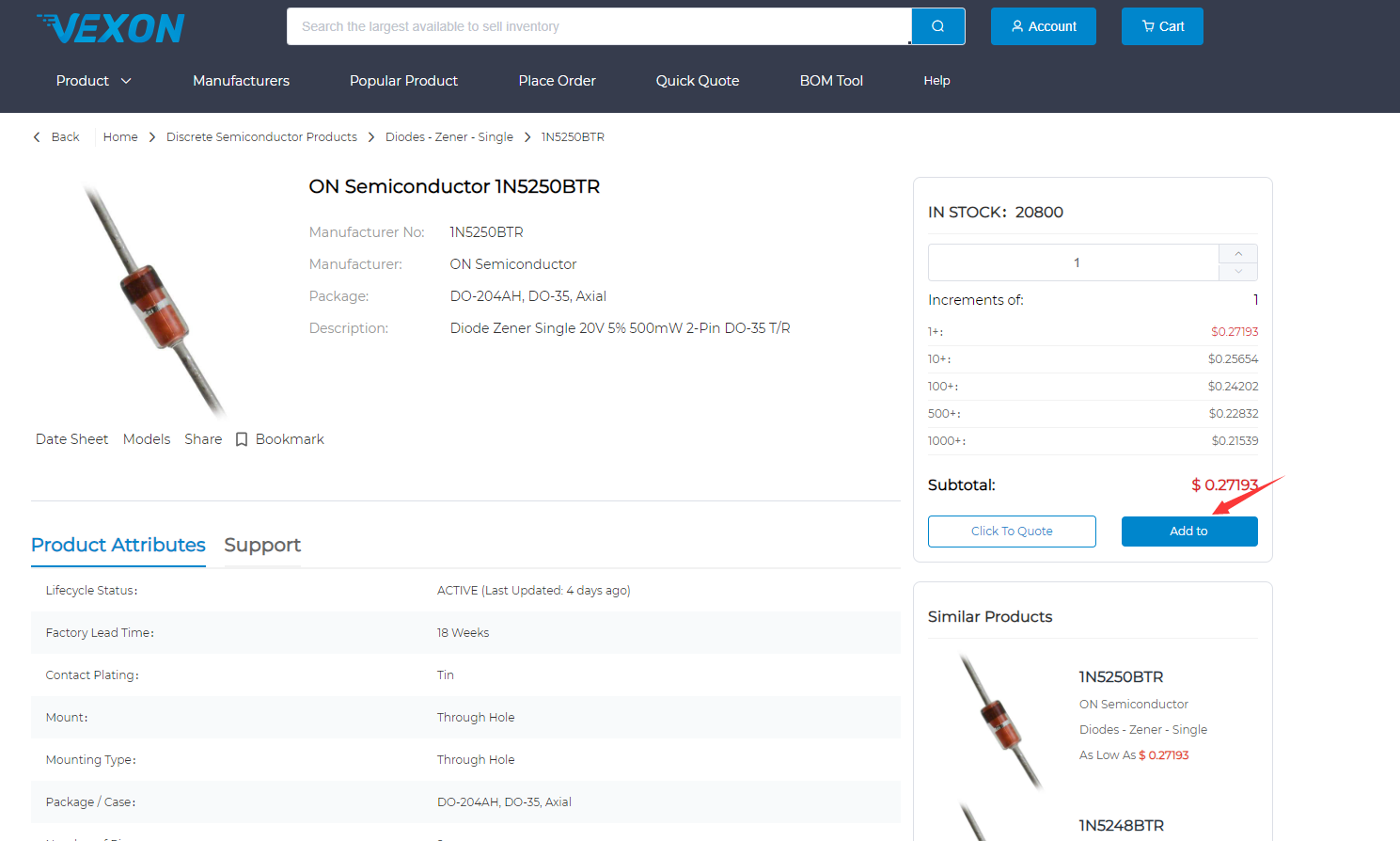The image size is (1400, 841).
Task: Click the Package DO-204AH value in header
Action: coord(528,296)
